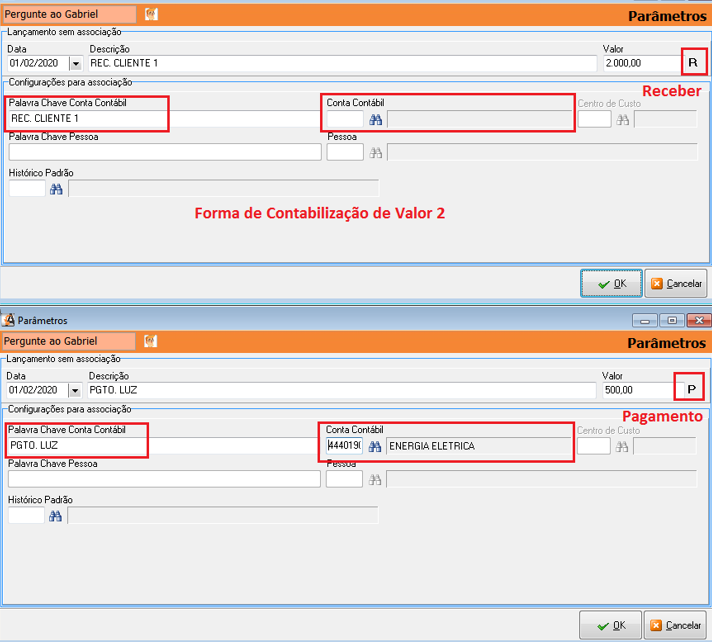Click Histórico Padrão code field in upper window
Viewport: 712px width, 642px height.
pyautogui.click(x=27, y=188)
